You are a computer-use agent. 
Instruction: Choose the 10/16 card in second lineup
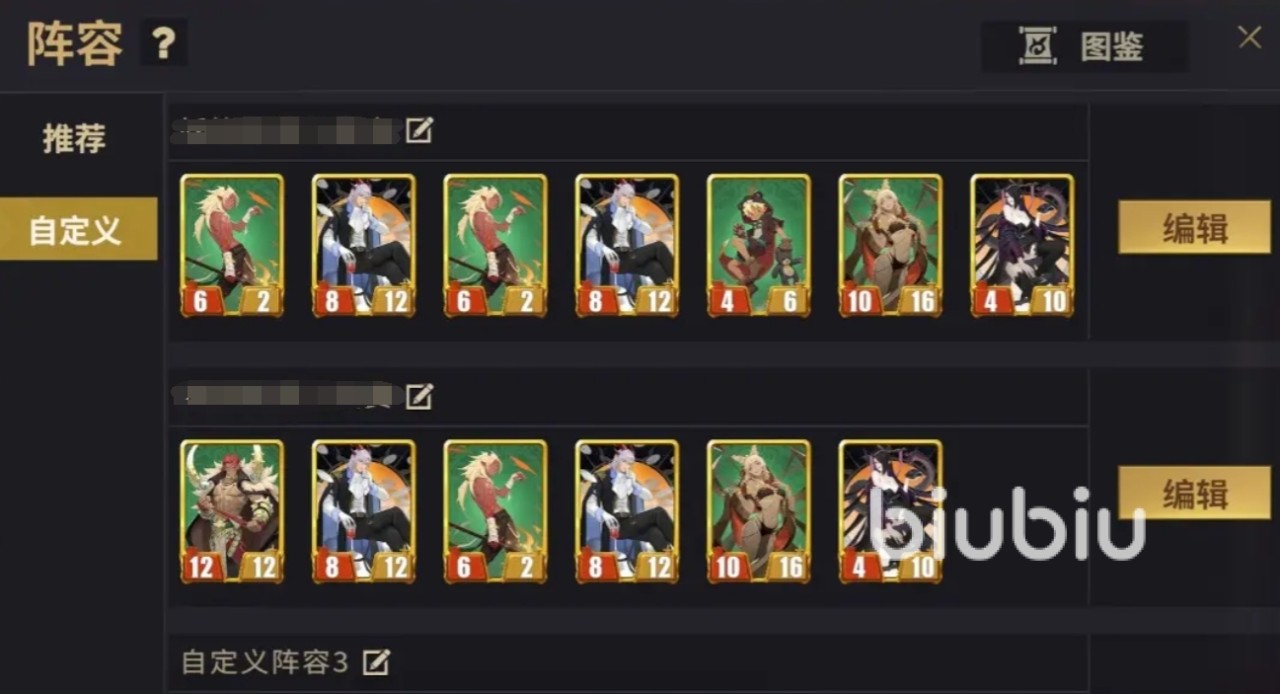pos(759,511)
